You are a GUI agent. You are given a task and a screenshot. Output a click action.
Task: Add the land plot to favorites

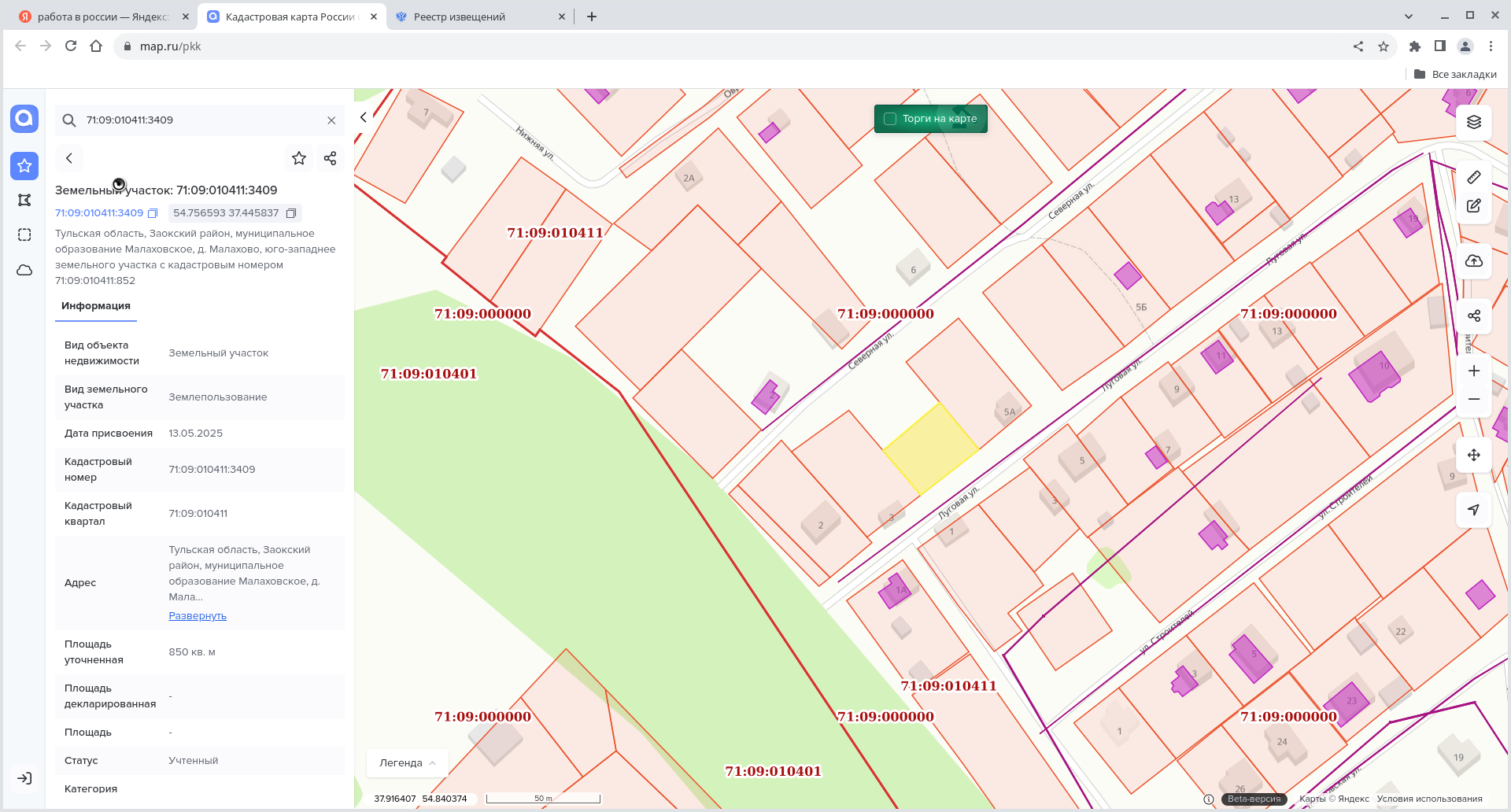tap(299, 158)
